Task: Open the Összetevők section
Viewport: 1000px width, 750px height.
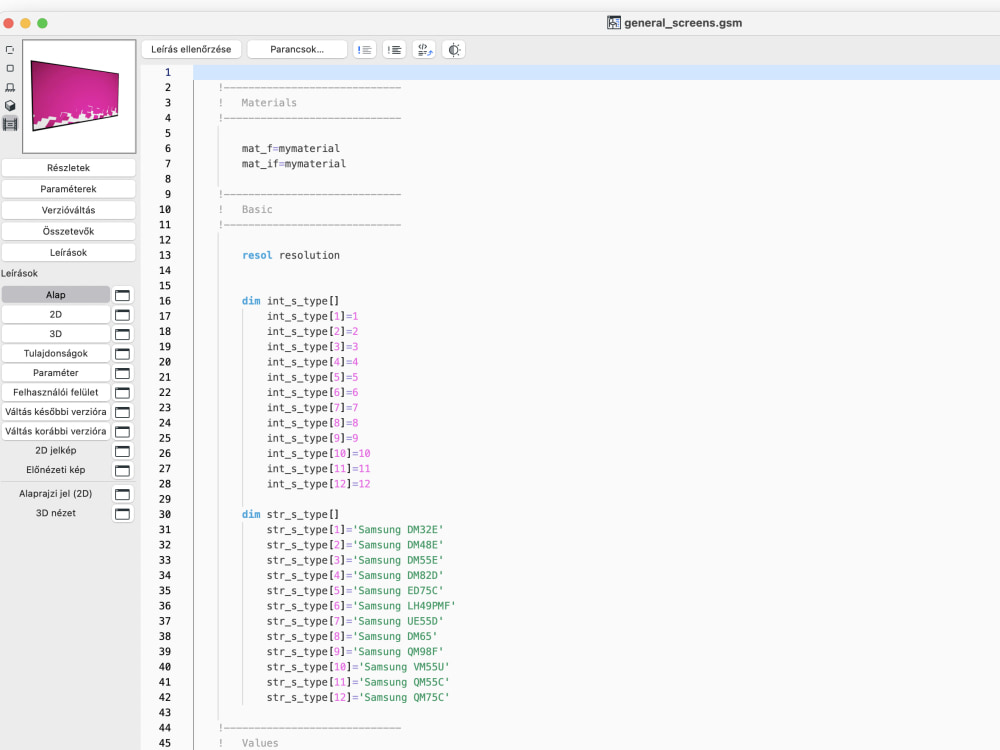Action: point(68,231)
